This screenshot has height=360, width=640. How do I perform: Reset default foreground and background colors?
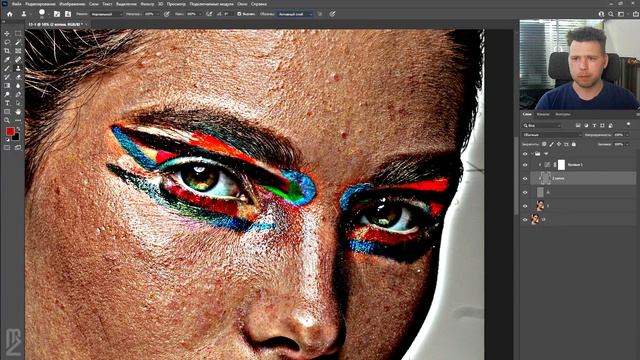[7, 139]
